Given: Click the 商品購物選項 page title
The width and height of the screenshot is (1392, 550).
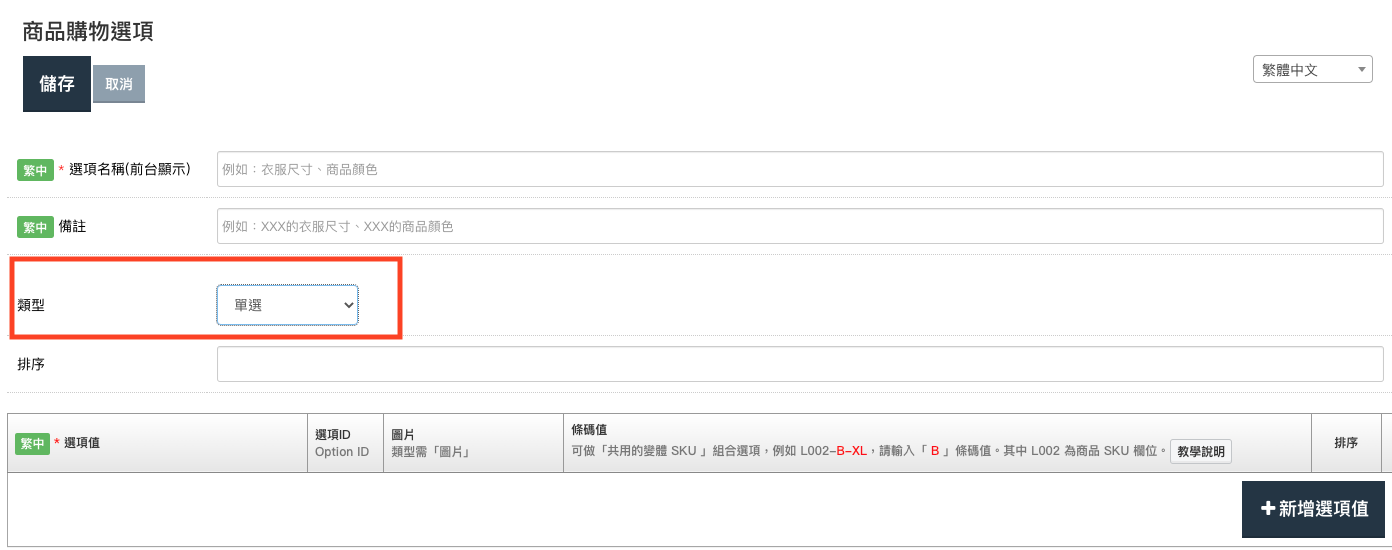Looking at the screenshot, I should [88, 31].
